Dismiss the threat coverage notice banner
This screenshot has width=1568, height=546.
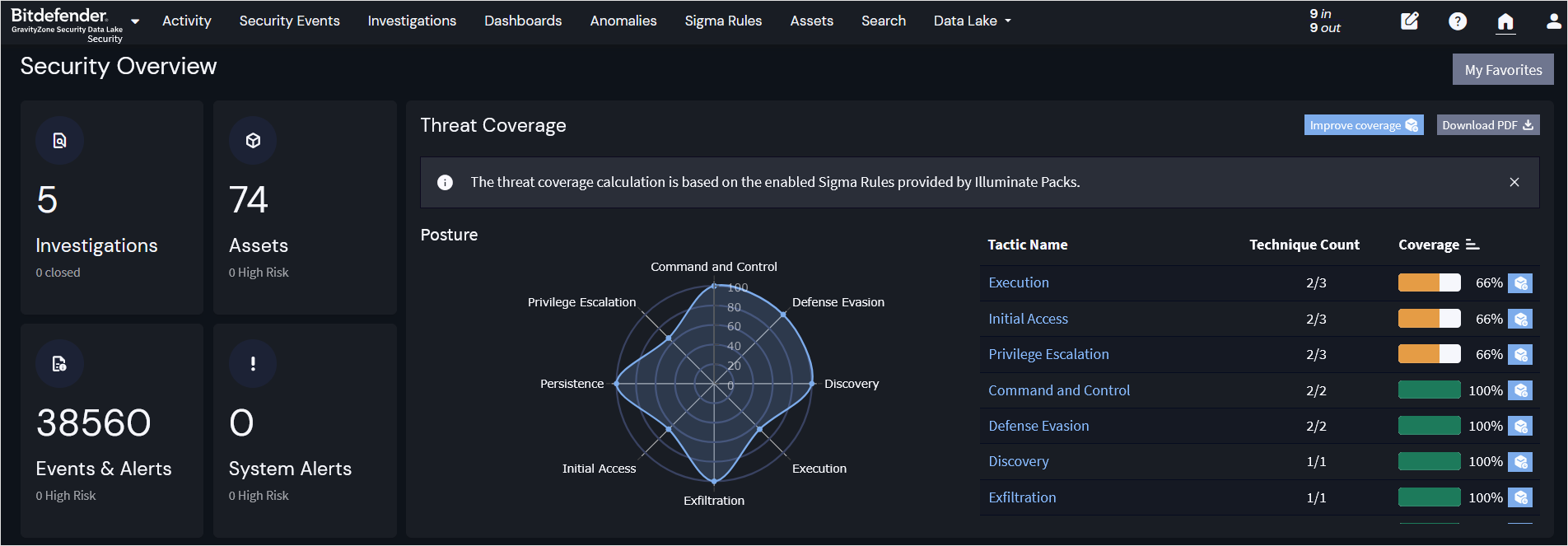point(1514,182)
